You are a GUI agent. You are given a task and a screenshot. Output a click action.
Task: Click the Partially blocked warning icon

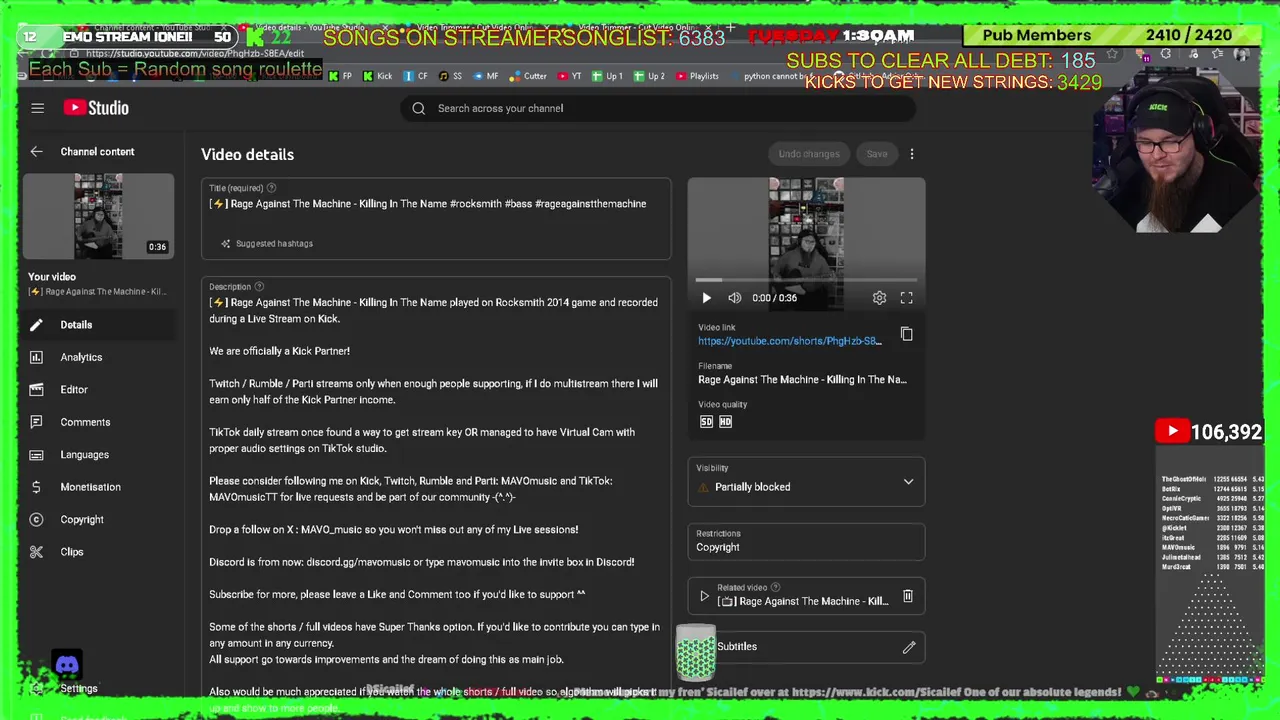[703, 487]
